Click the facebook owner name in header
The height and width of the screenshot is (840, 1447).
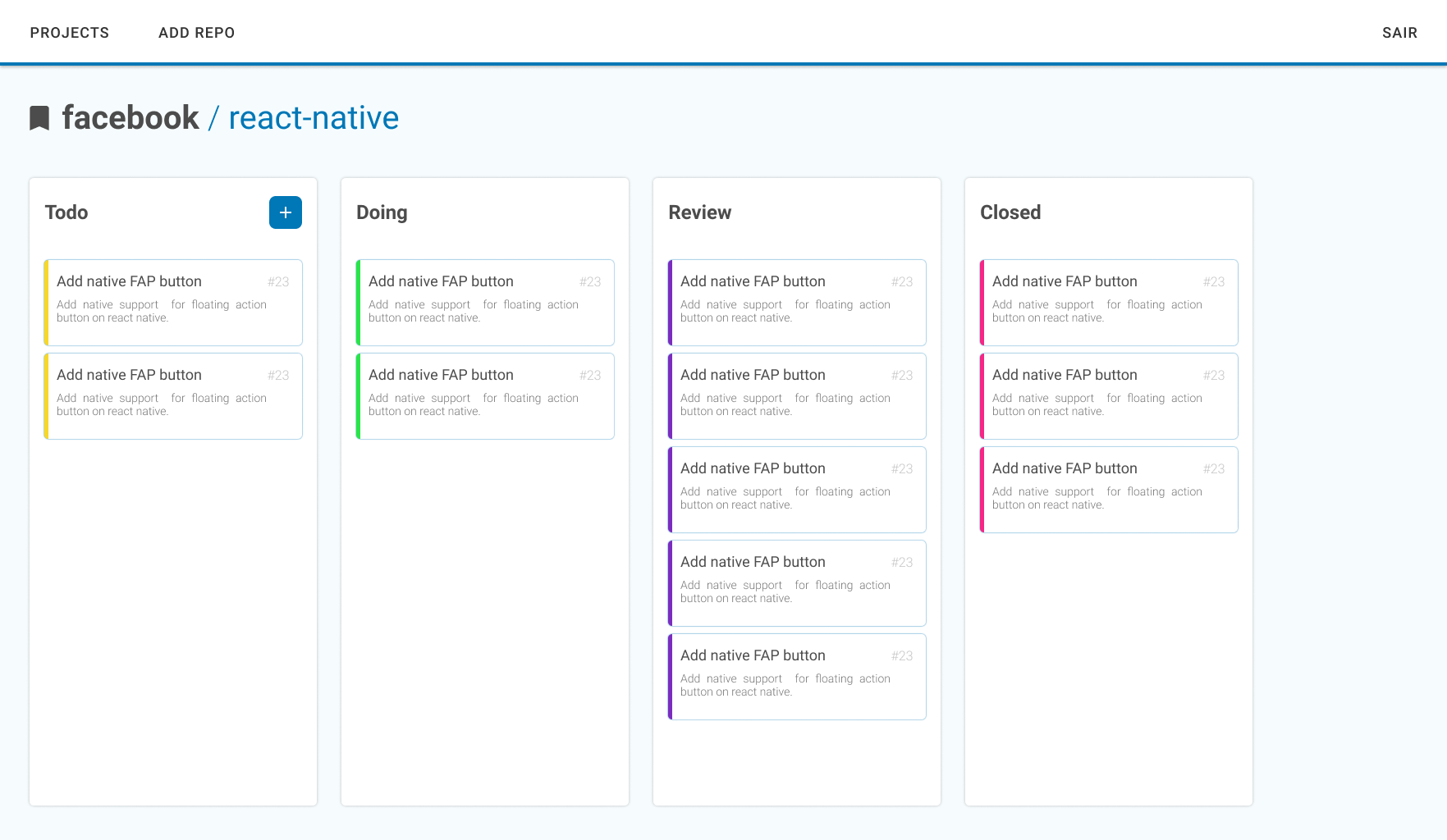(131, 118)
